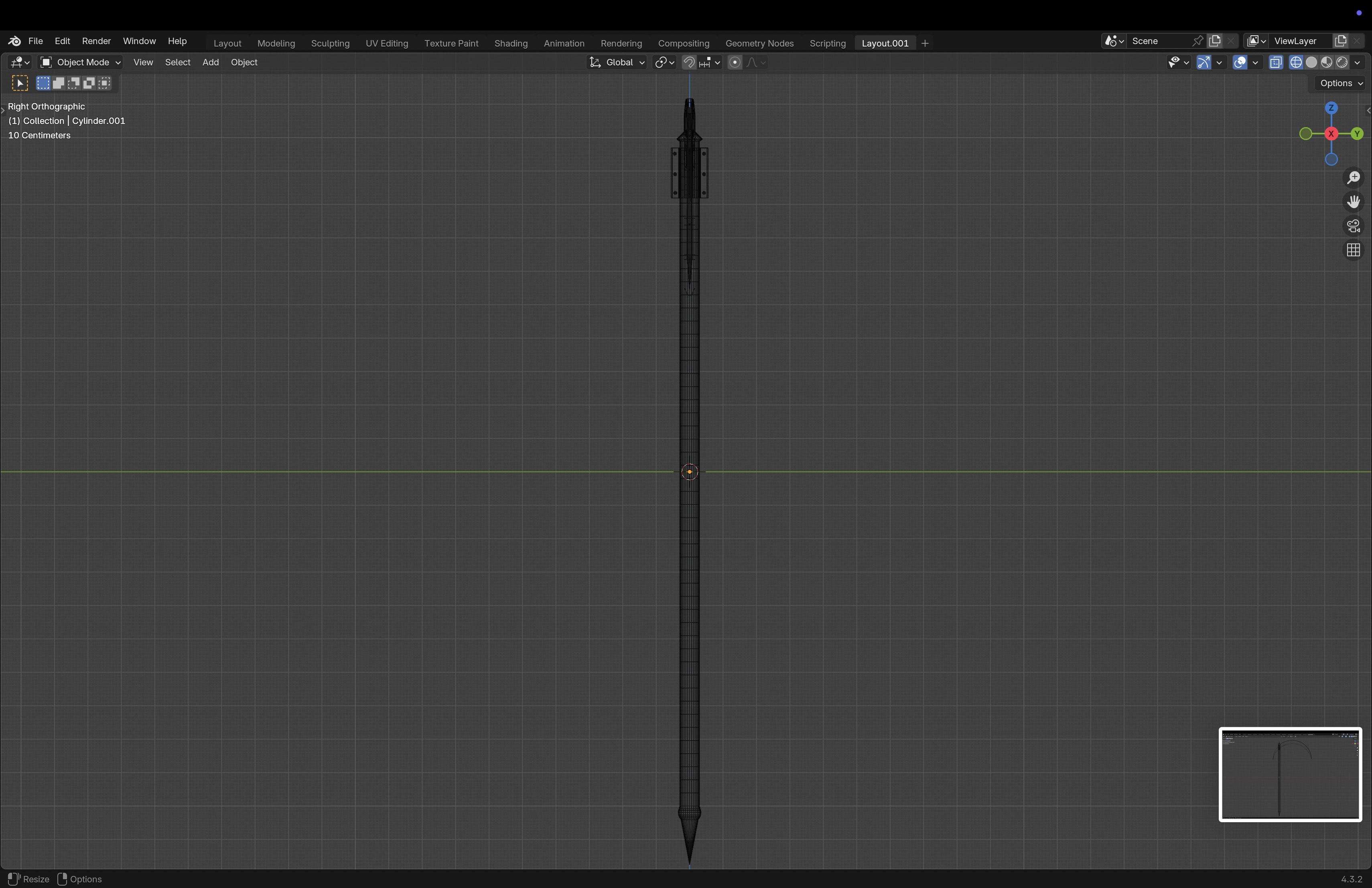This screenshot has width=1372, height=888.
Task: Click the ViewLayer name field
Action: click(1300, 41)
